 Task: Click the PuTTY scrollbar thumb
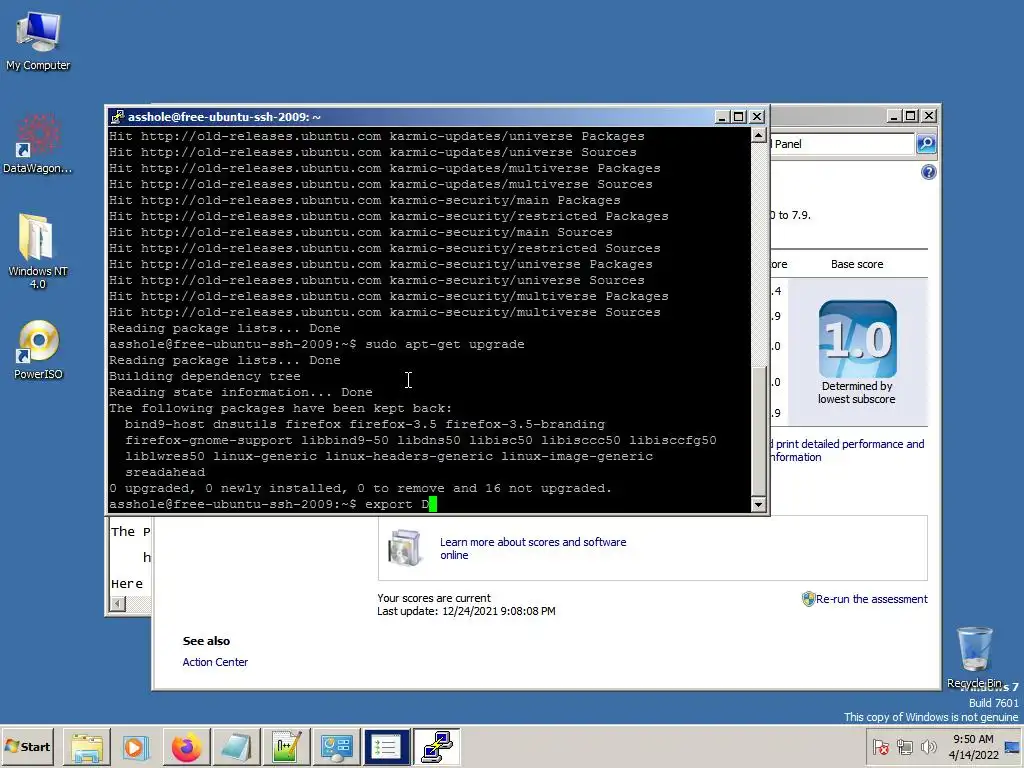(x=758, y=430)
